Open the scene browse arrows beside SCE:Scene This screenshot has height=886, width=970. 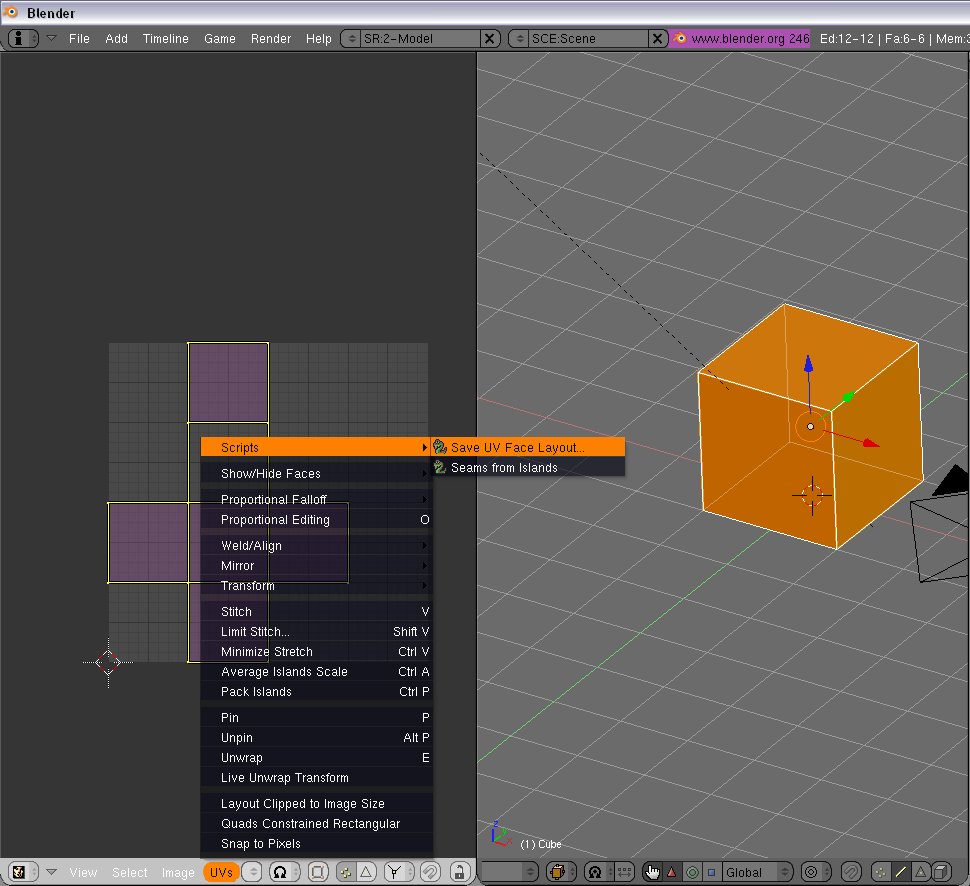point(520,38)
